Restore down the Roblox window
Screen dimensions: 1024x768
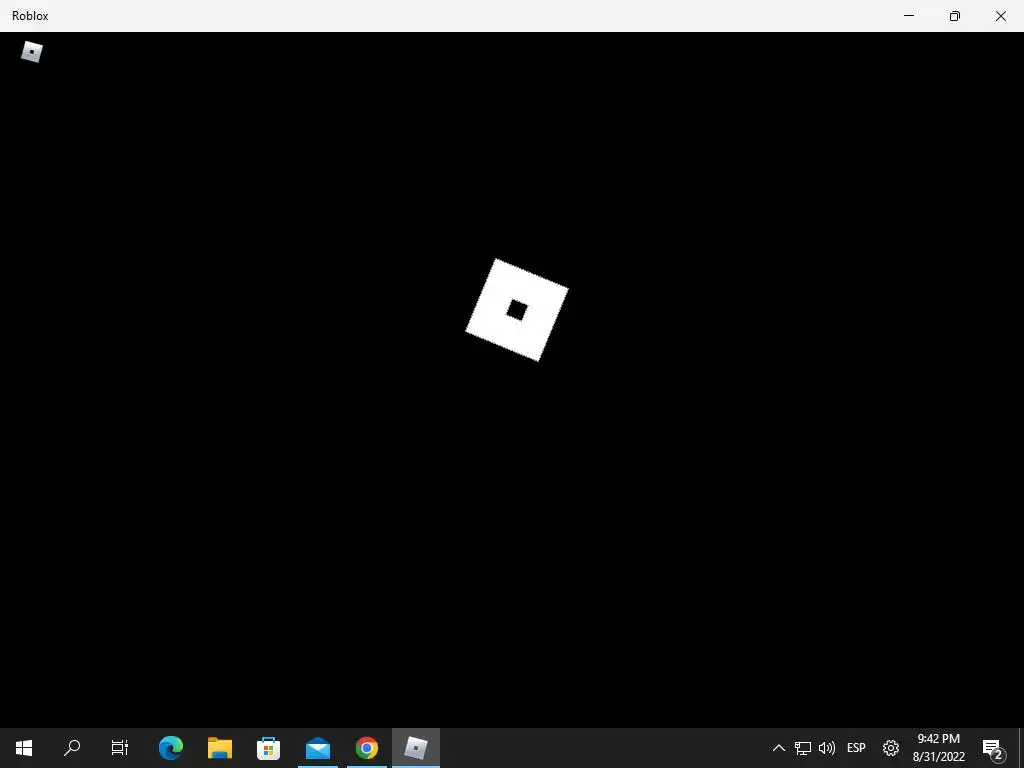[955, 16]
